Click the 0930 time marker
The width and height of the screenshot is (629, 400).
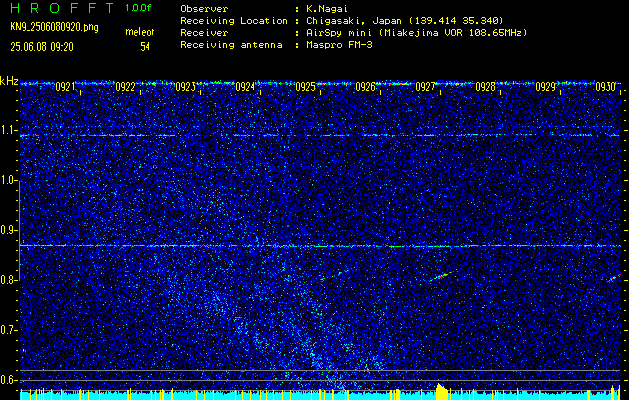click(605, 87)
